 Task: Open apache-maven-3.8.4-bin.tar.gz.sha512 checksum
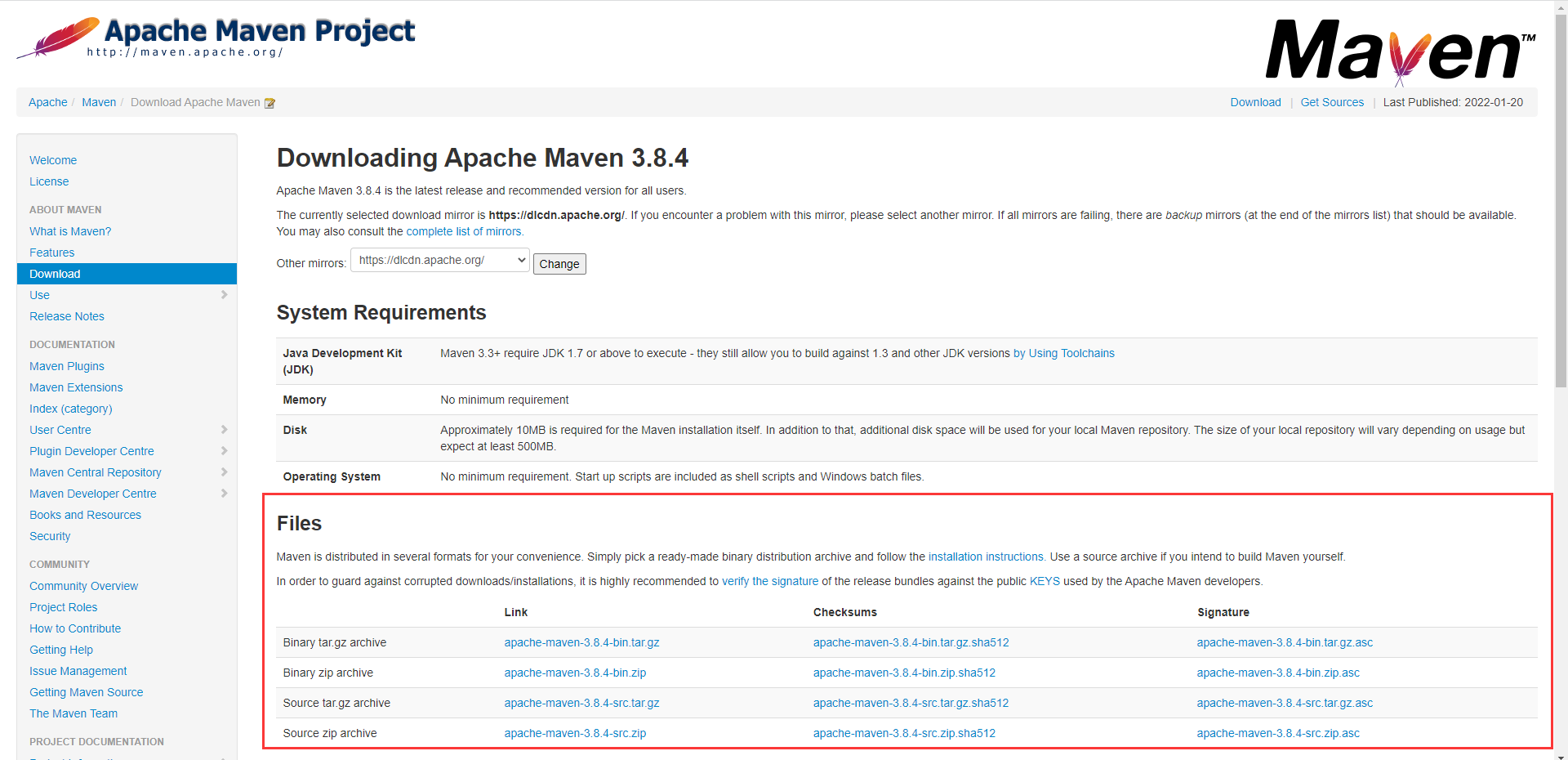[911, 642]
